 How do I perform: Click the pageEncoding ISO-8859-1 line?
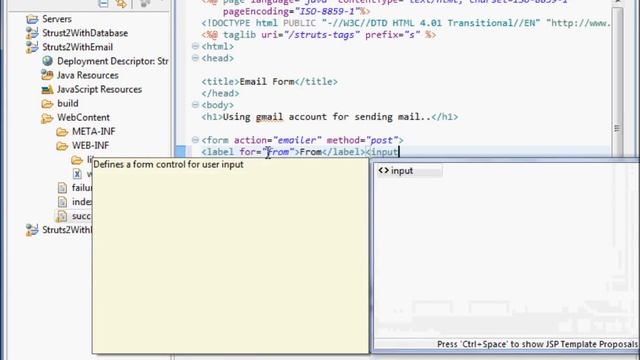pos(296,11)
